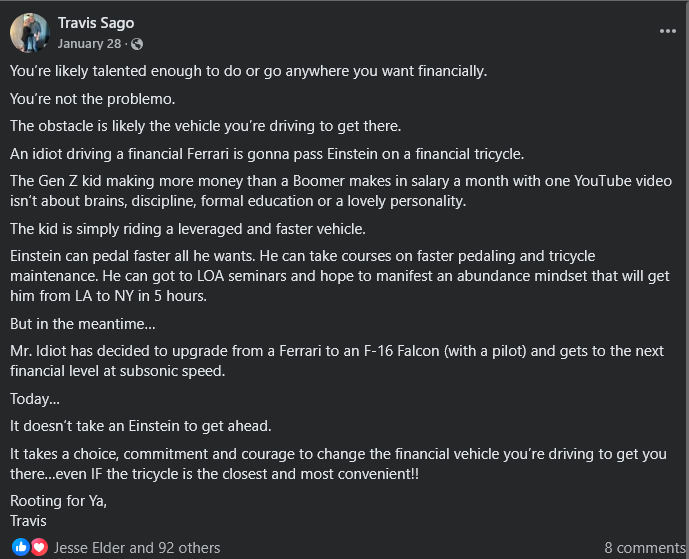Open the 8 comments link

coord(642,547)
